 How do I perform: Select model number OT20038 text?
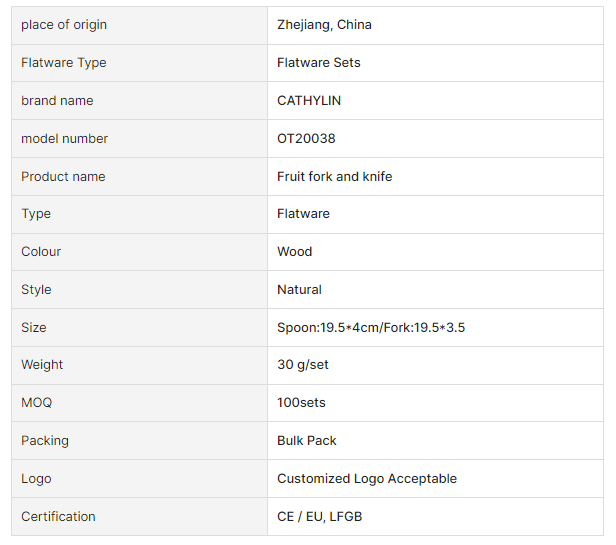tap(306, 139)
